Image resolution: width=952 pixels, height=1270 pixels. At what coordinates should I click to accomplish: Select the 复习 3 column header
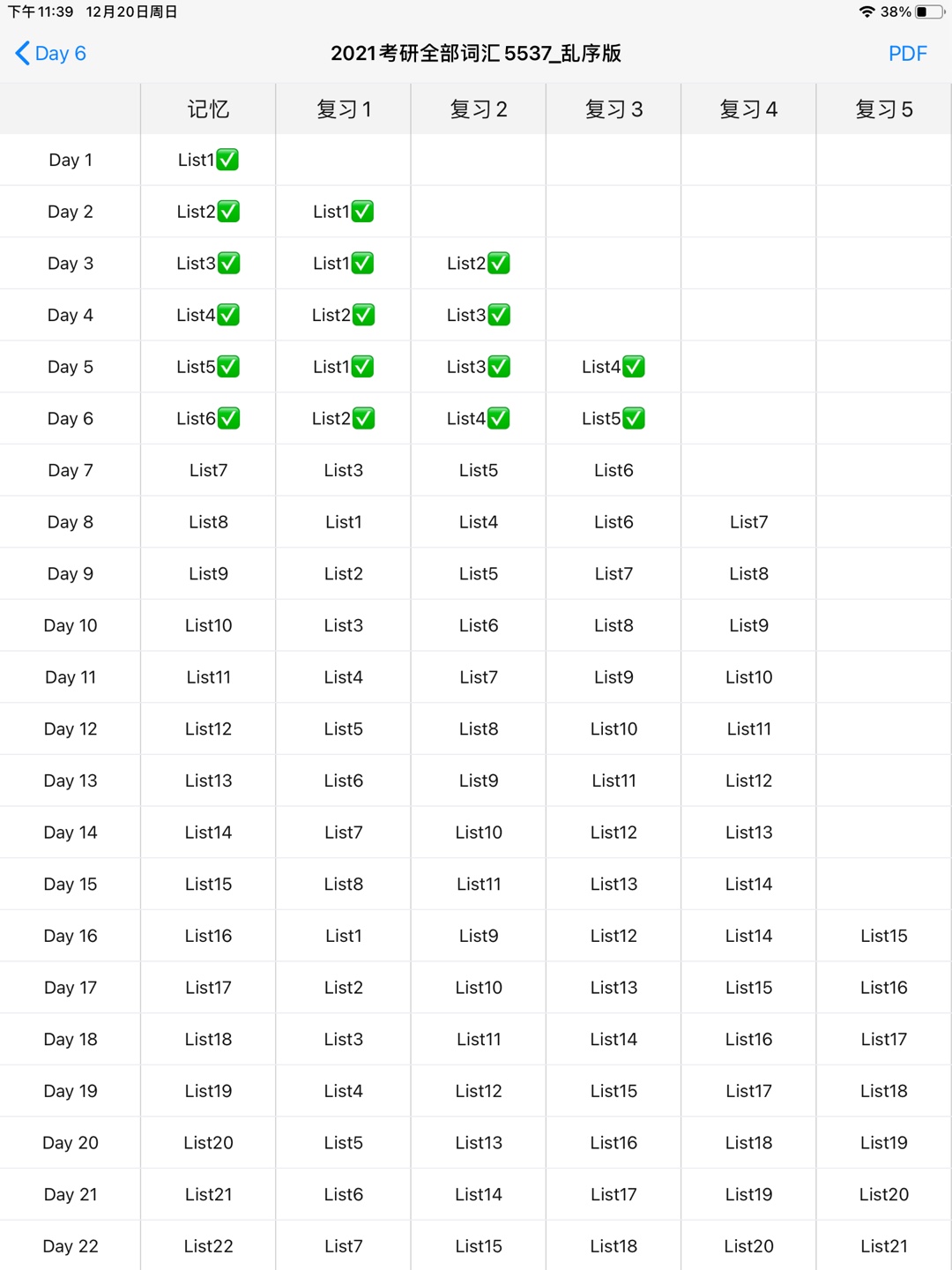pyautogui.click(x=614, y=109)
